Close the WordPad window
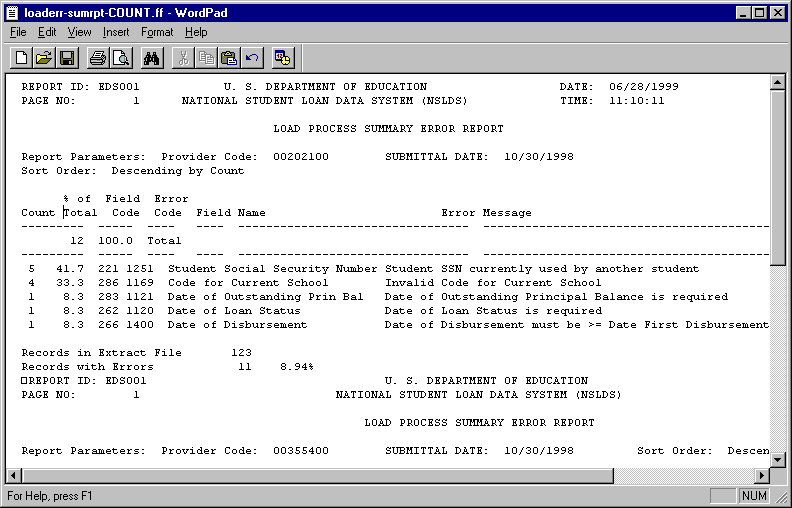792x508 pixels. (777, 13)
